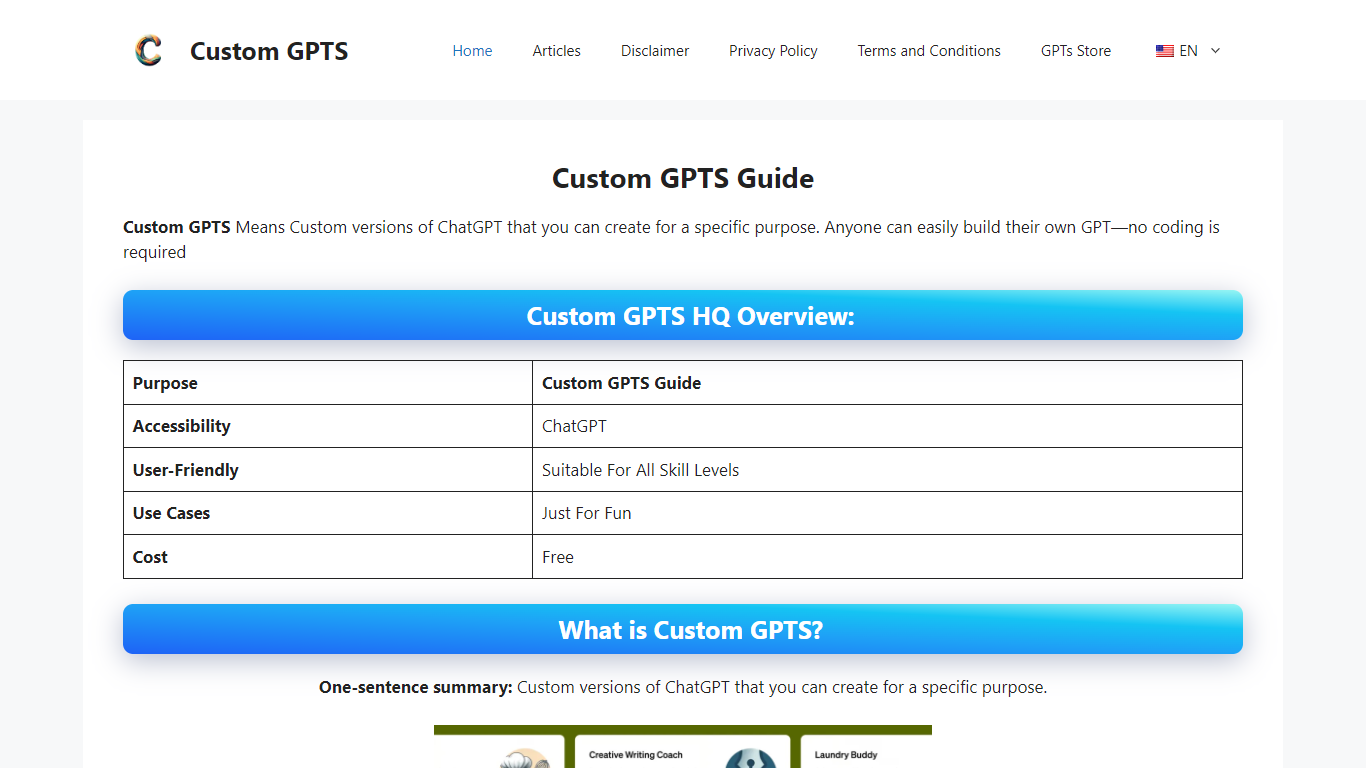The image size is (1366, 768).
Task: Click the What is Custom GPTS? banner
Action: [x=683, y=629]
